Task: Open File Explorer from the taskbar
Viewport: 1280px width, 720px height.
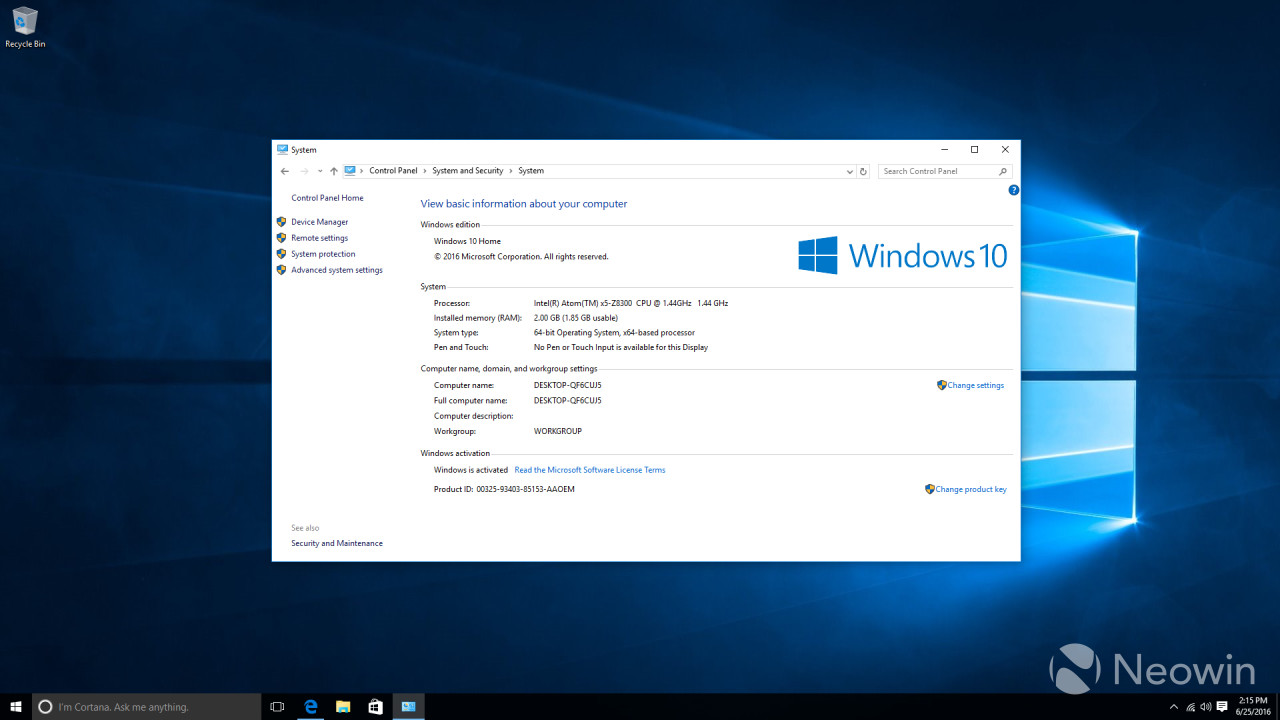Action: click(343, 707)
